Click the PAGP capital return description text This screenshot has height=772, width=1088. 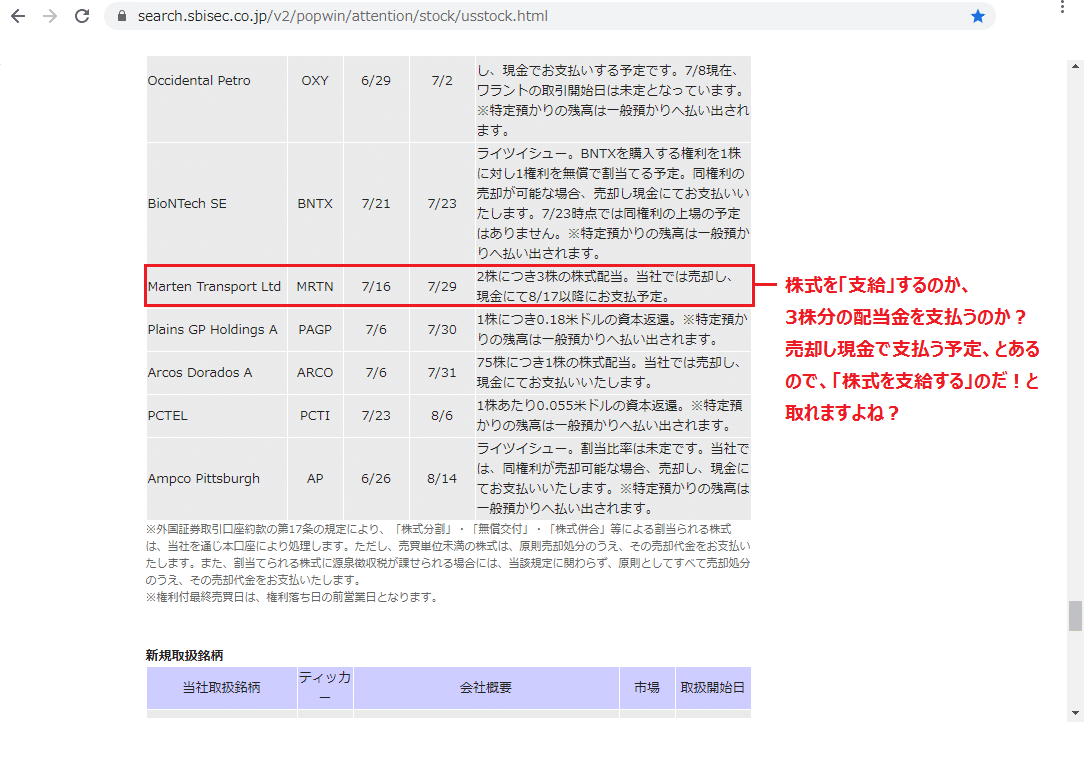(613, 329)
